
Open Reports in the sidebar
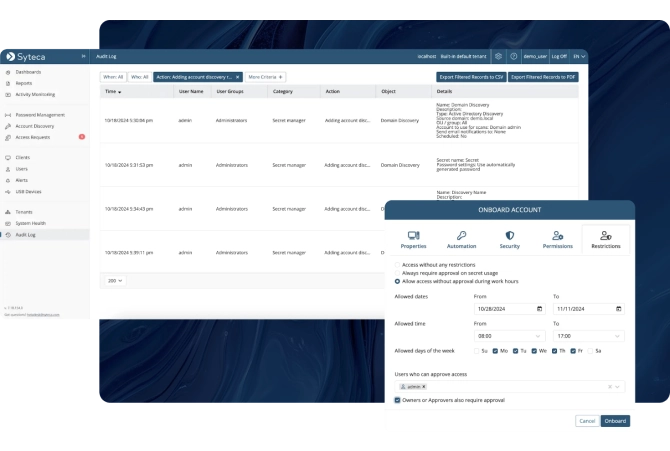pos(24,83)
